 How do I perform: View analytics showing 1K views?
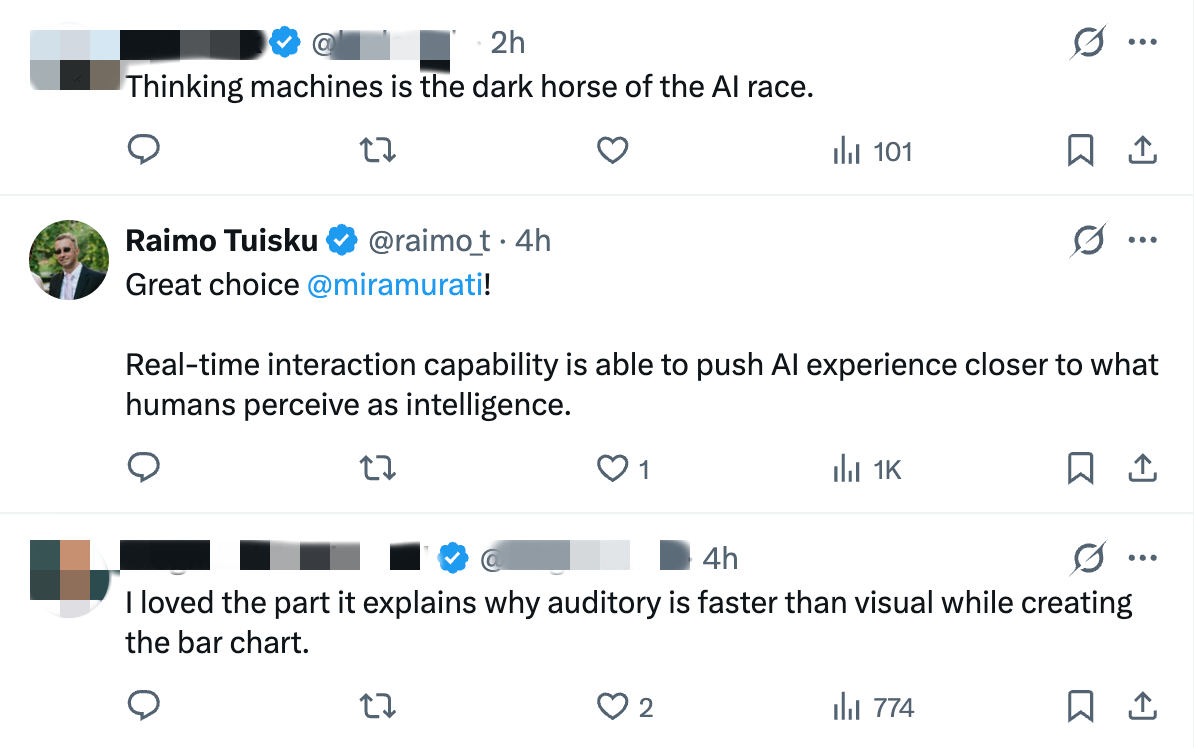[867, 469]
